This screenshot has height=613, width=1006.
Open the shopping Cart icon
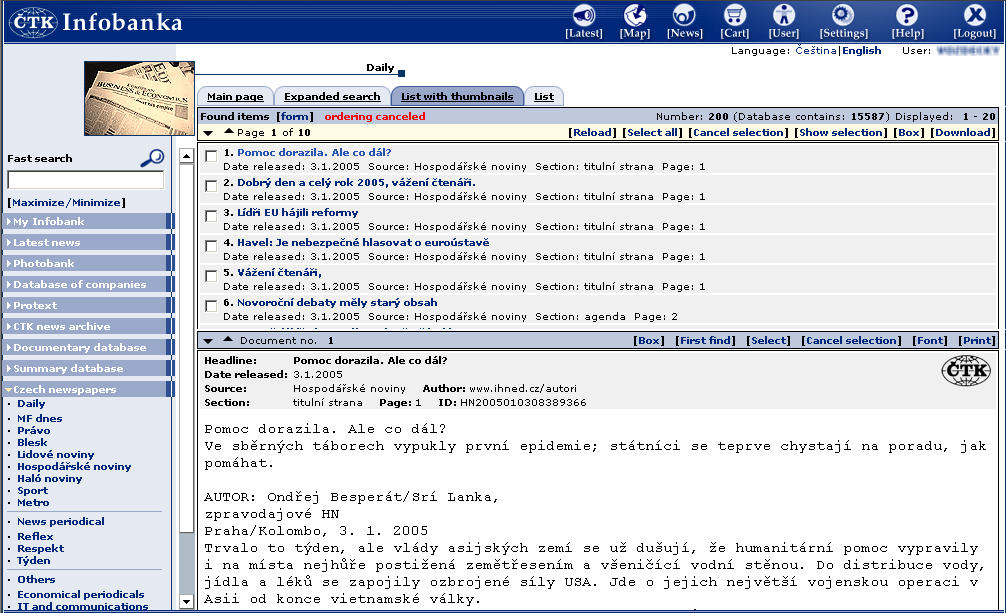(735, 15)
